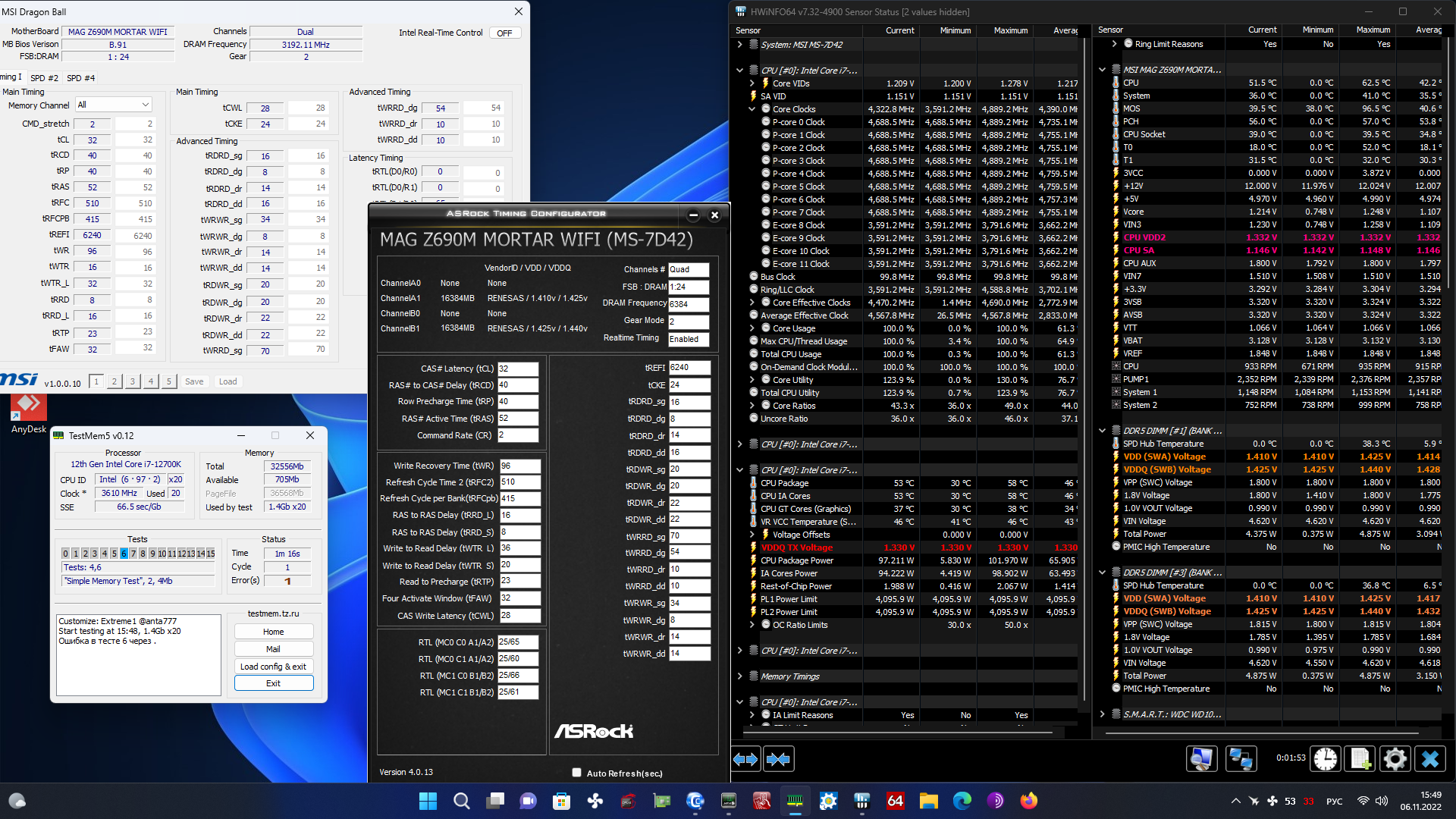Image resolution: width=1456 pixels, height=819 pixels.
Task: Toggle Intel Real-Time Control OFF switch
Action: [504, 33]
